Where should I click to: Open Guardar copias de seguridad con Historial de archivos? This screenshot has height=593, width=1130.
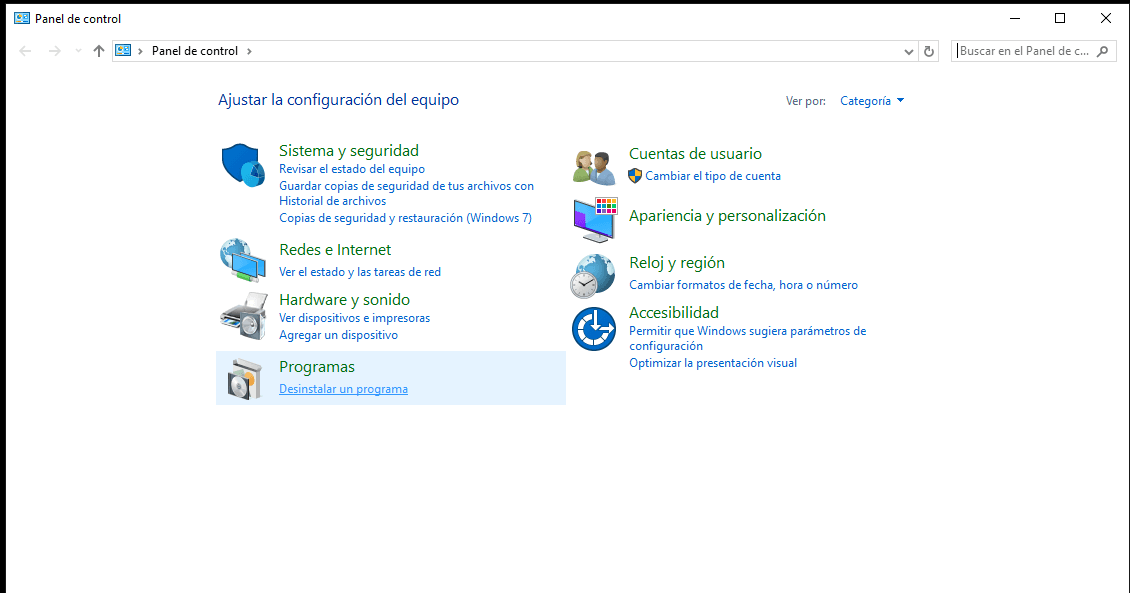coord(406,193)
